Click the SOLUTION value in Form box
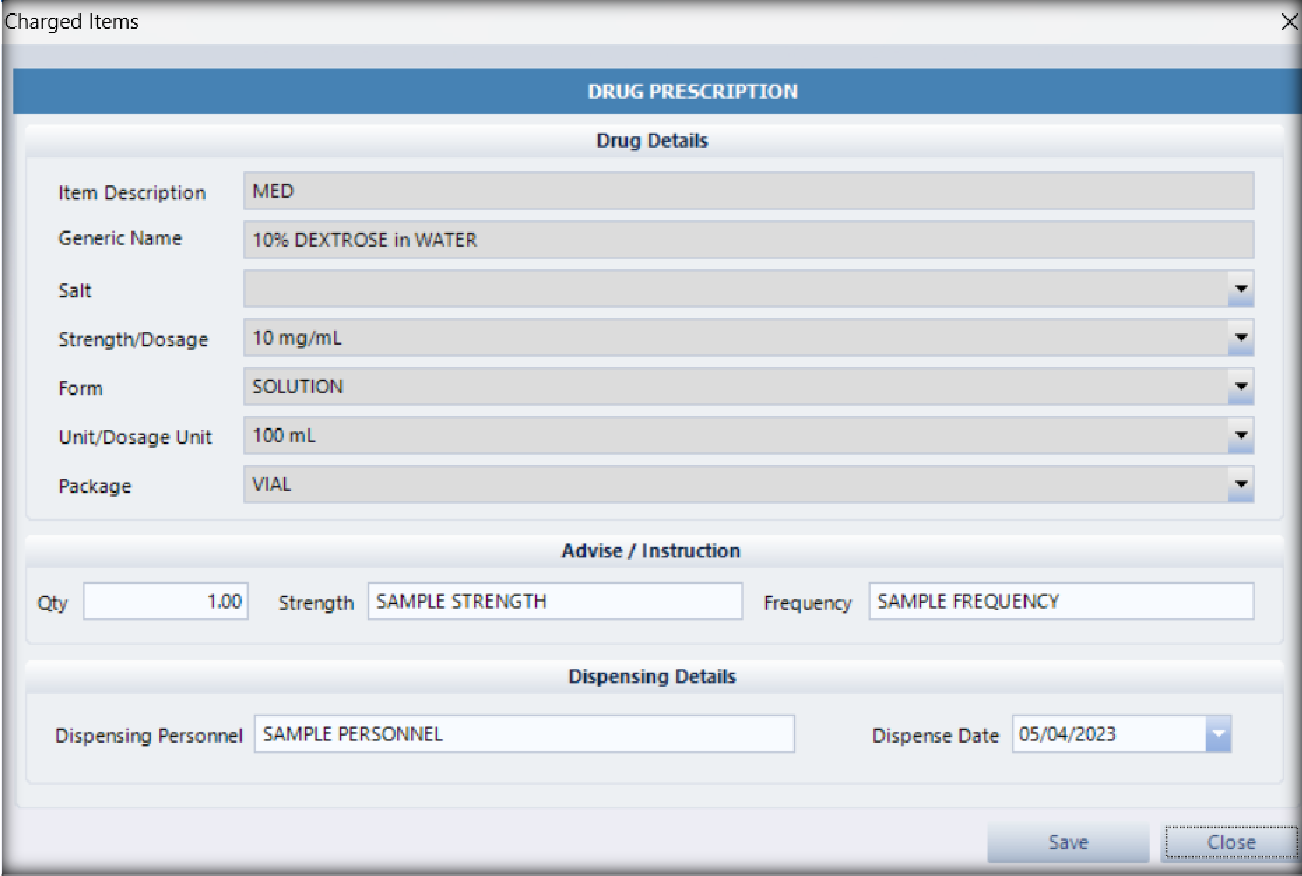This screenshot has height=876, width=1302. pyautogui.click(x=298, y=387)
